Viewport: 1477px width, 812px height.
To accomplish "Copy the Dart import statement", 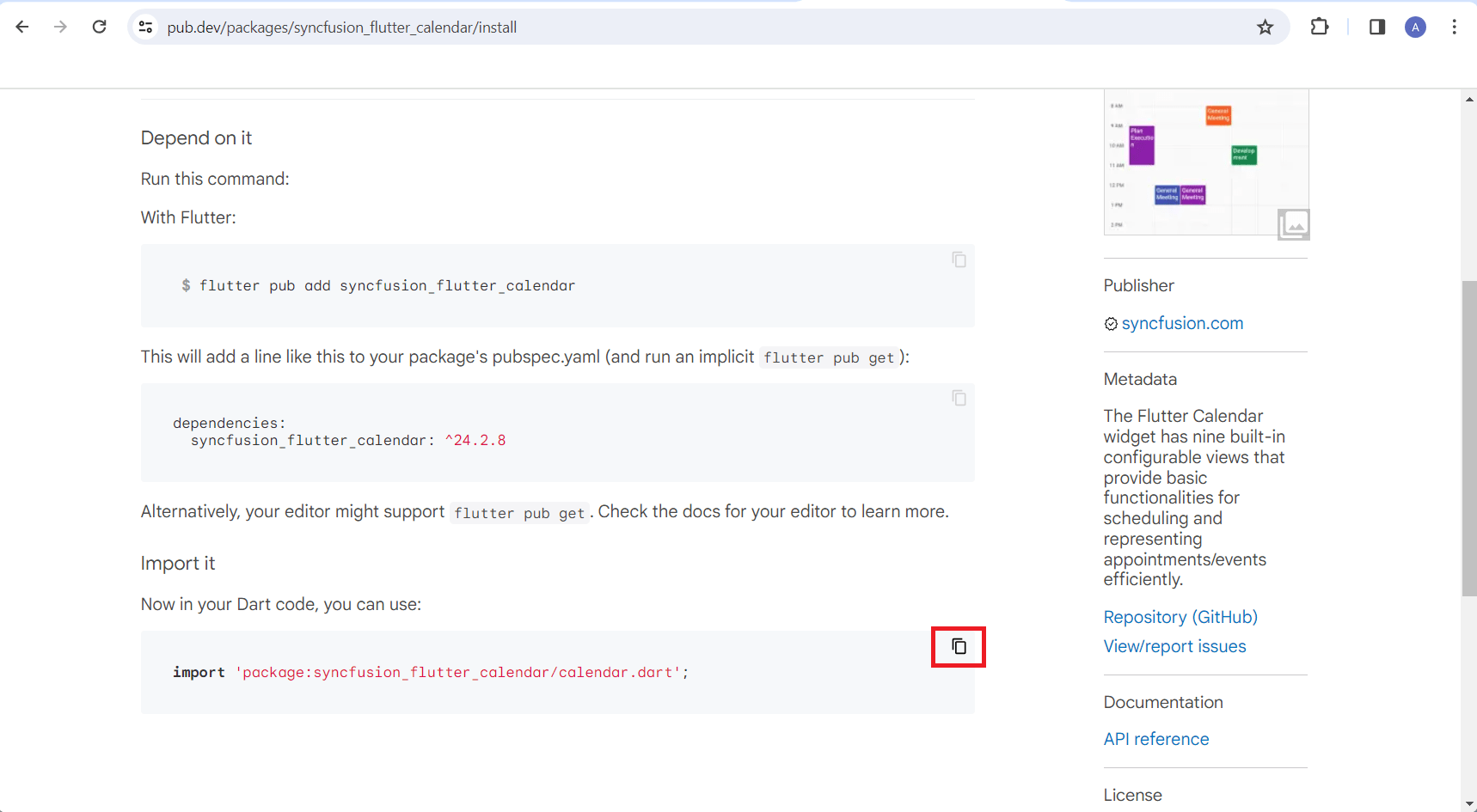I will coord(959,646).
